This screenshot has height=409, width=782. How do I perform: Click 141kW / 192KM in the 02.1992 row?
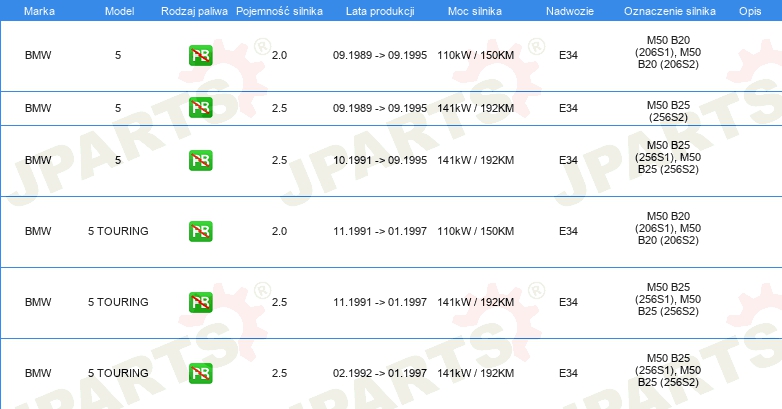click(476, 373)
